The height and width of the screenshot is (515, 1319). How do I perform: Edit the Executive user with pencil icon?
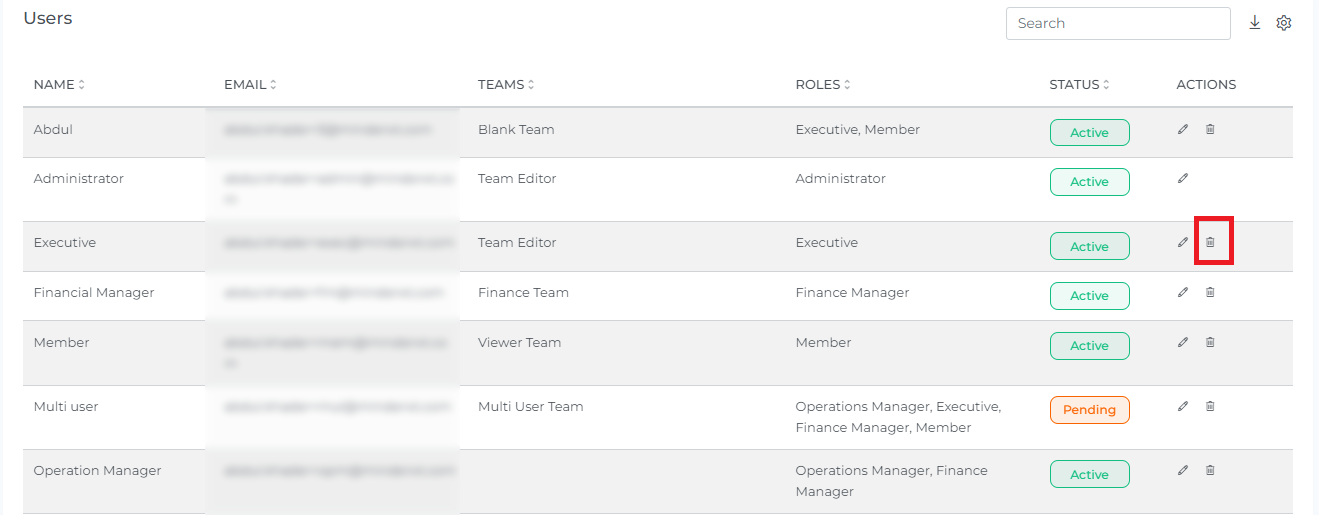(x=1183, y=242)
